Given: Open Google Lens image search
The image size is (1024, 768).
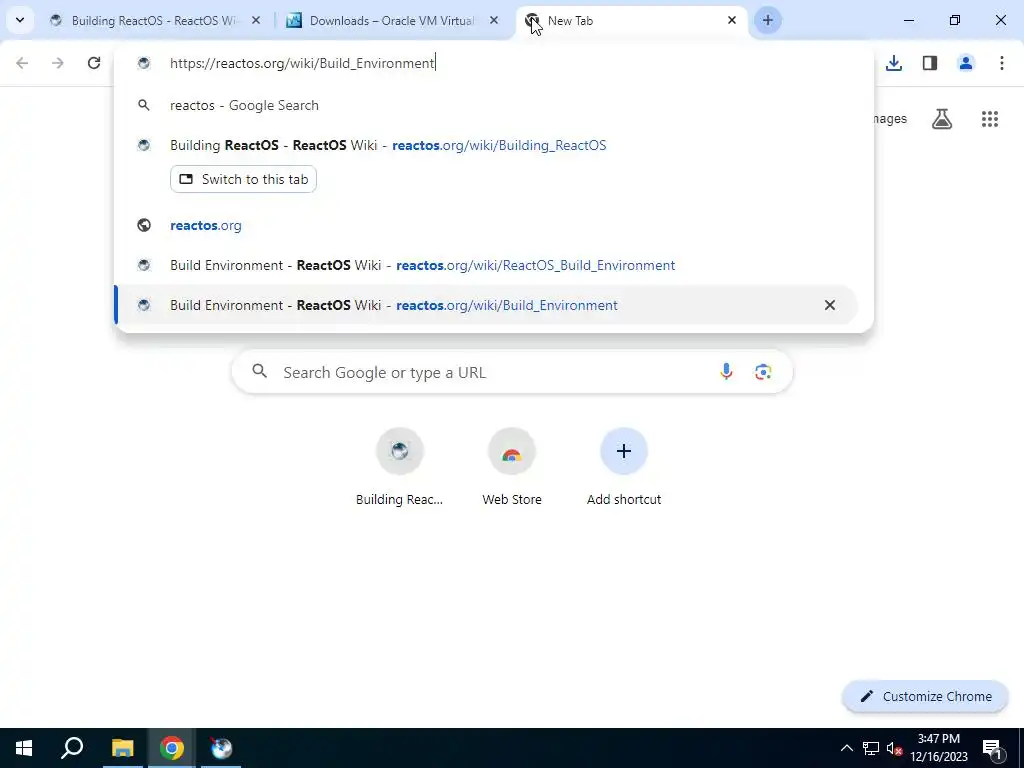Looking at the screenshot, I should 763,372.
